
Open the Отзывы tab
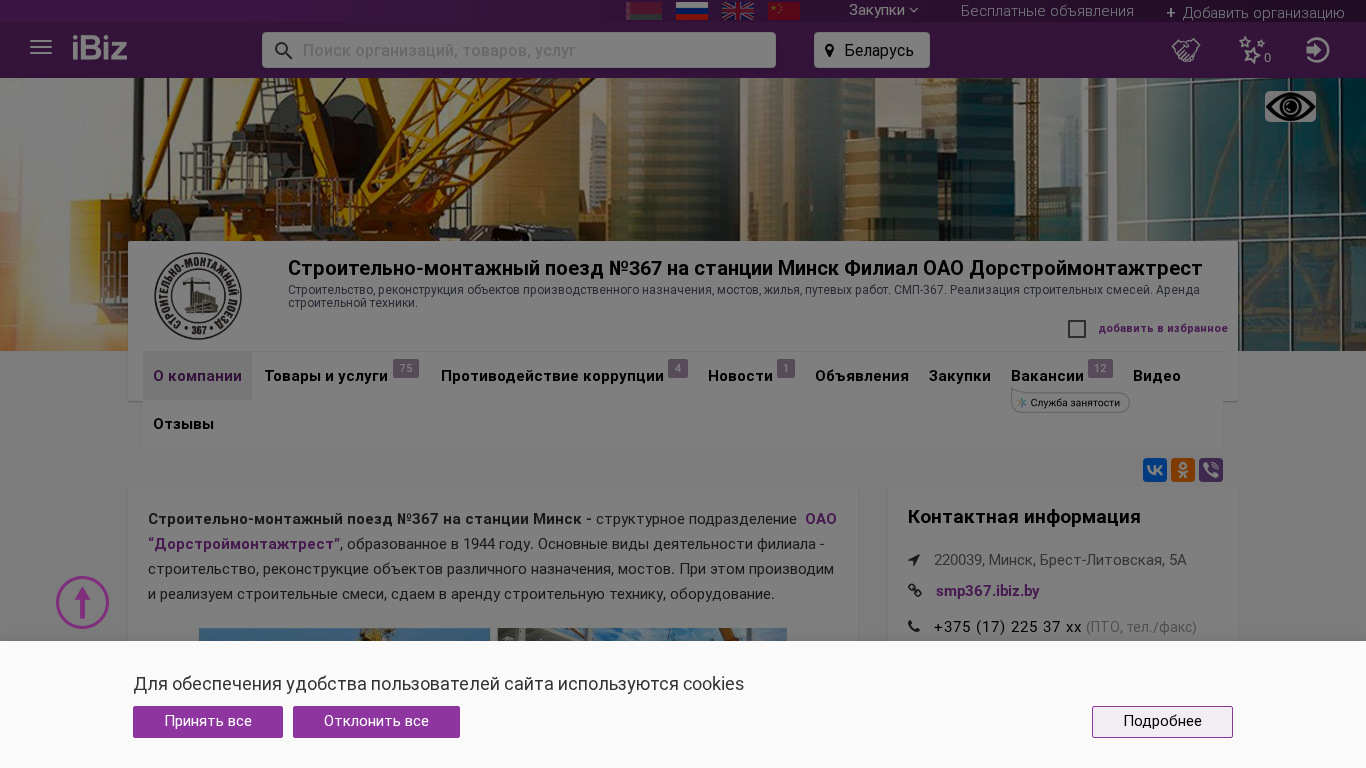[x=183, y=424]
